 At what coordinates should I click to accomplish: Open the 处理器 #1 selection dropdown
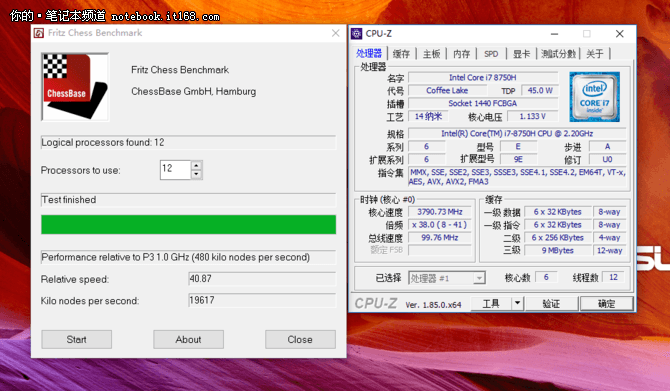pyautogui.click(x=447, y=278)
